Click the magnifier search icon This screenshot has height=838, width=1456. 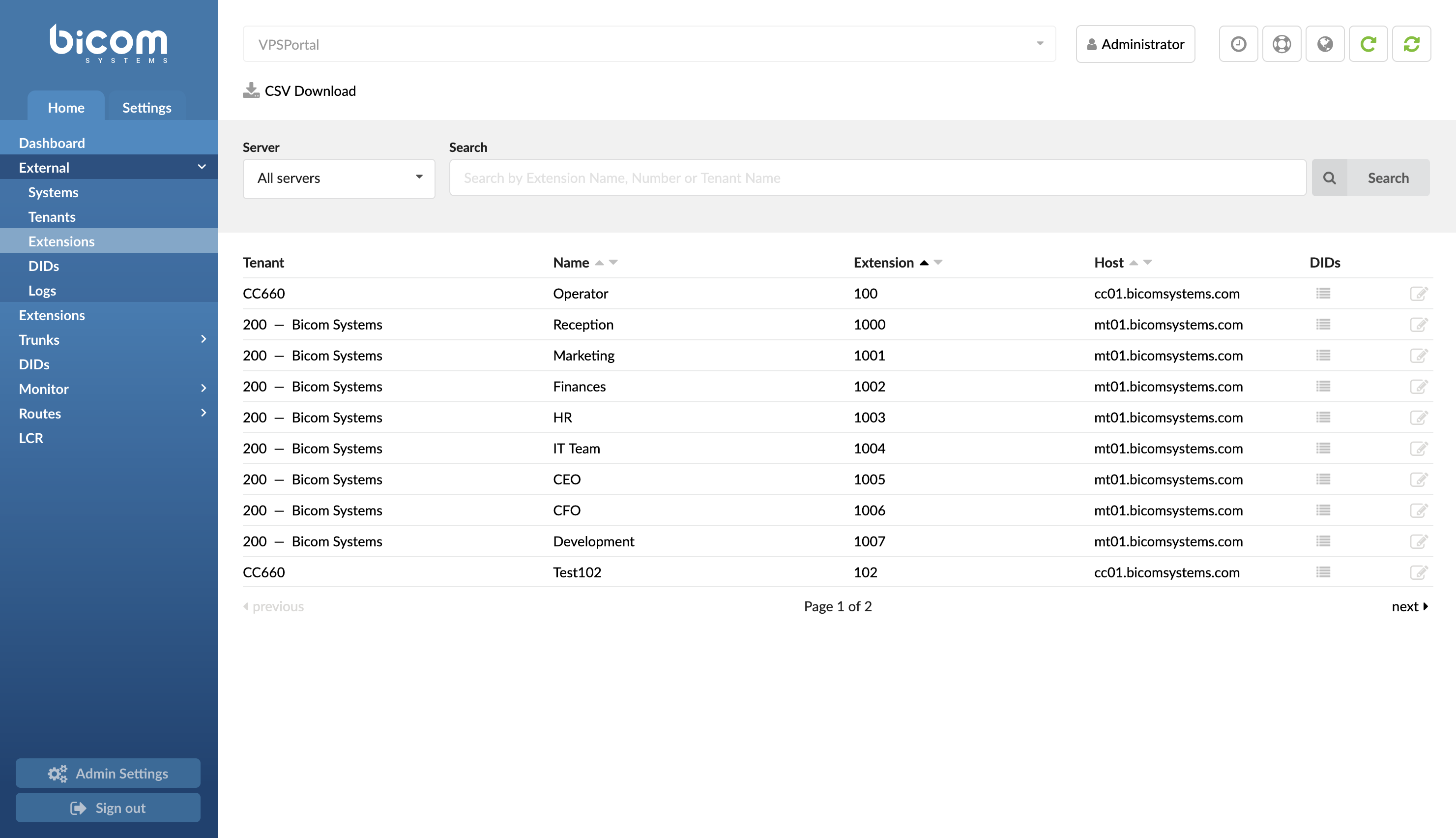(1330, 178)
